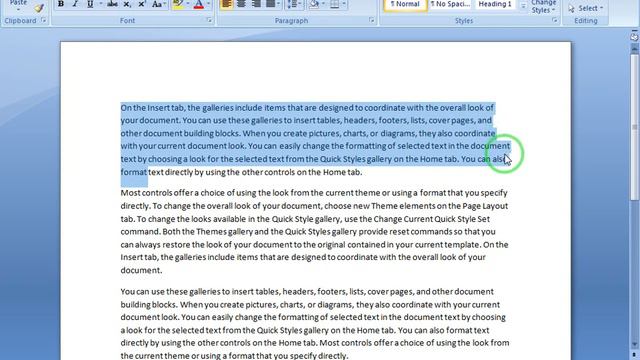
Task: Open Styles pane launcher
Action: point(554,20)
